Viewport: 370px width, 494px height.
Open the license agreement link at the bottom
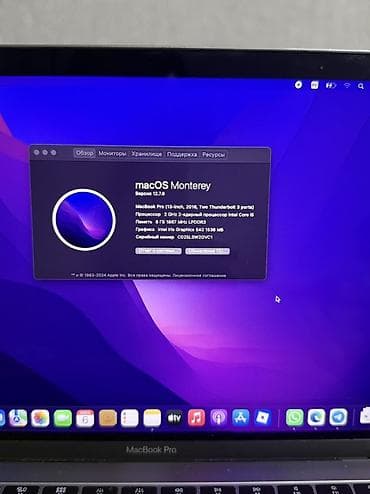[x=199, y=276]
